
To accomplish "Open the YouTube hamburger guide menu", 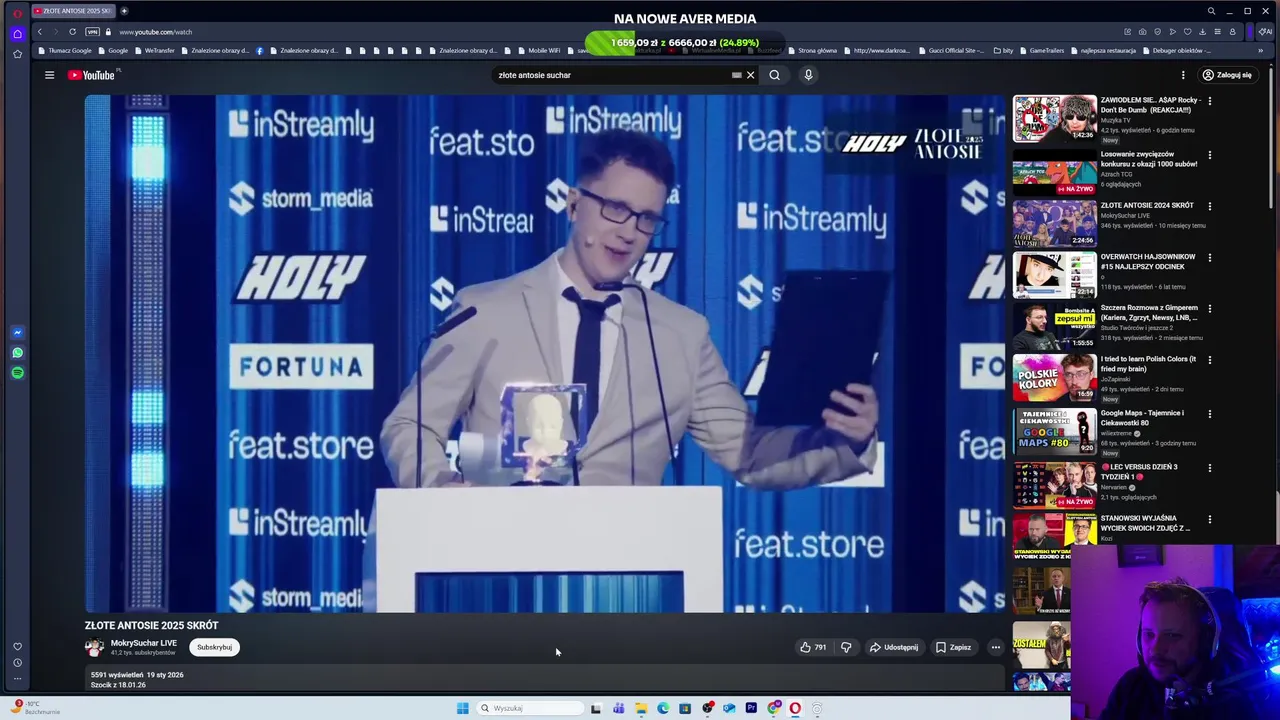I will point(49,75).
